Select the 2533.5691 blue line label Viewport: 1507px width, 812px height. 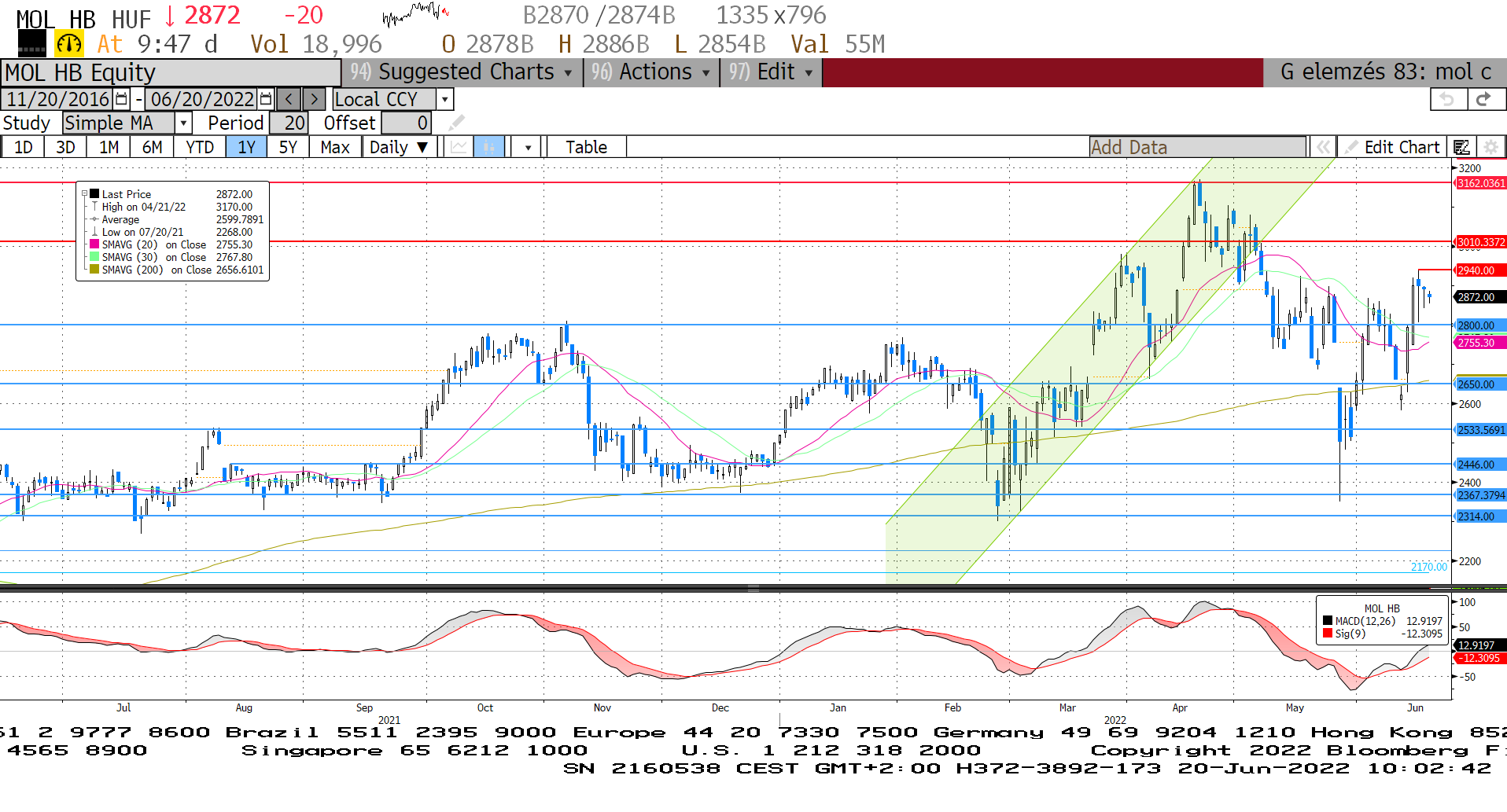pyautogui.click(x=1480, y=430)
